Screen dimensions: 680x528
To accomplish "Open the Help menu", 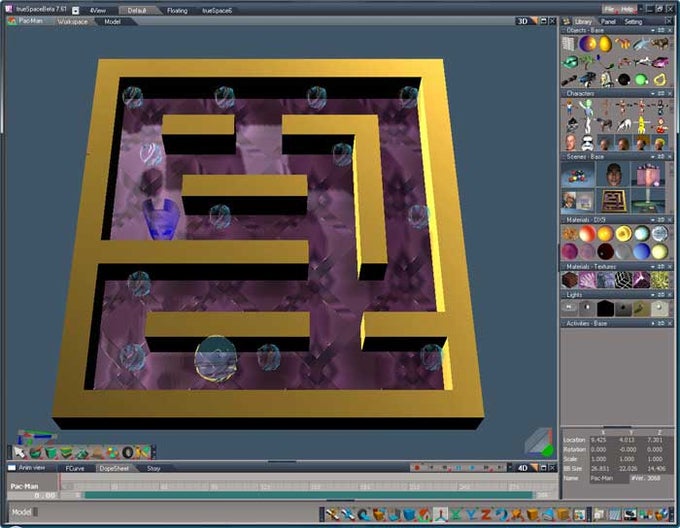I will pyautogui.click(x=627, y=9).
